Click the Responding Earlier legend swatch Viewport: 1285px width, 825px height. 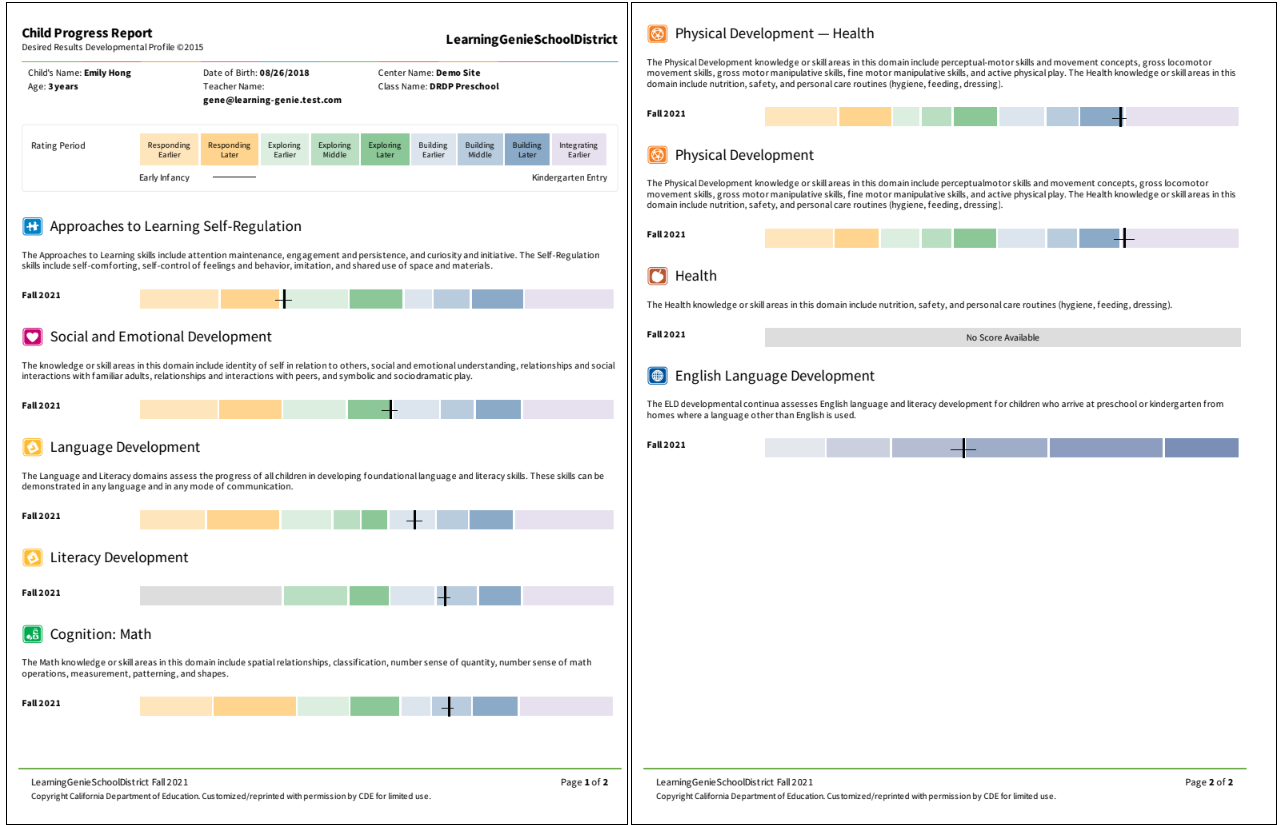[169, 150]
